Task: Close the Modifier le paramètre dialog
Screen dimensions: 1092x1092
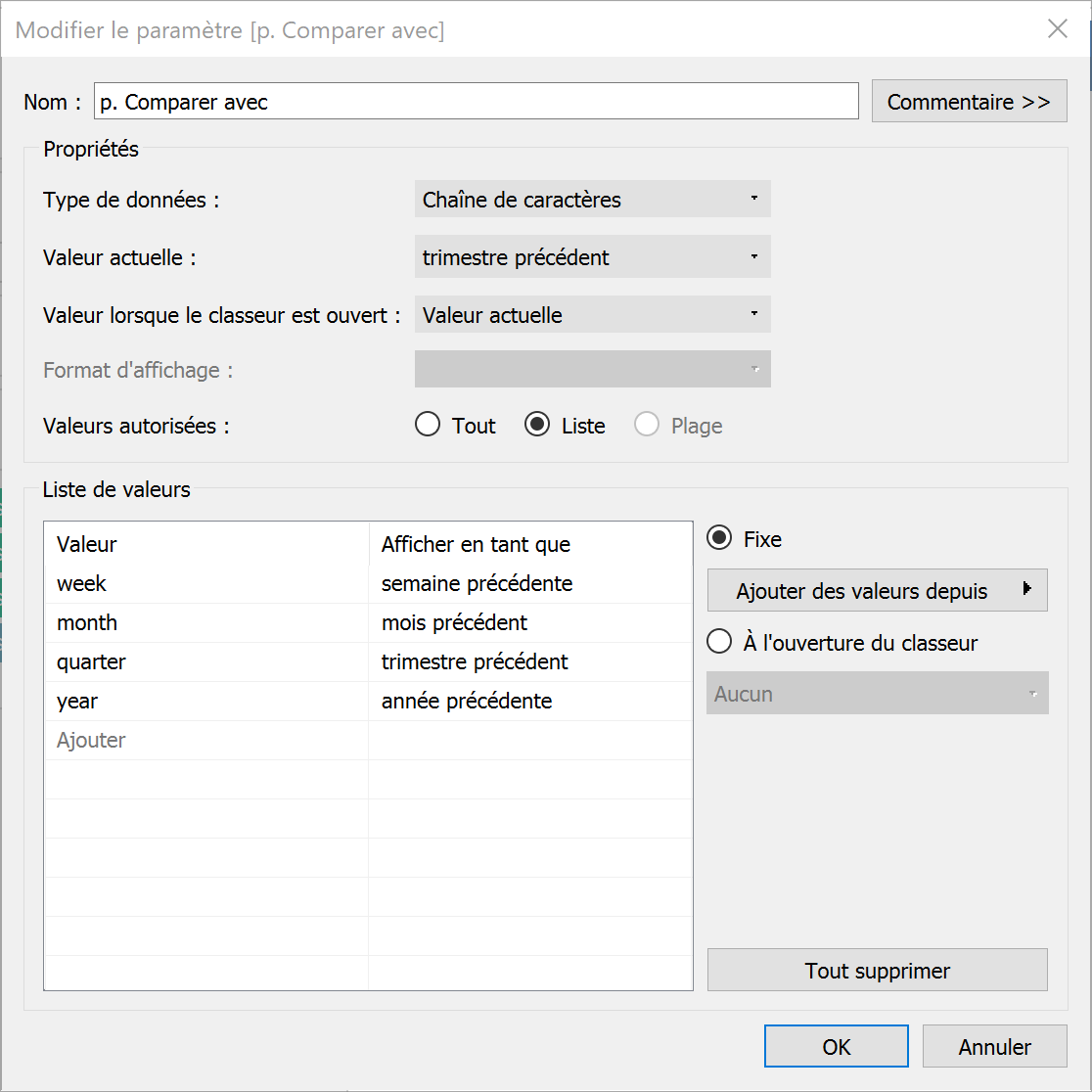Action: pyautogui.click(x=1057, y=29)
